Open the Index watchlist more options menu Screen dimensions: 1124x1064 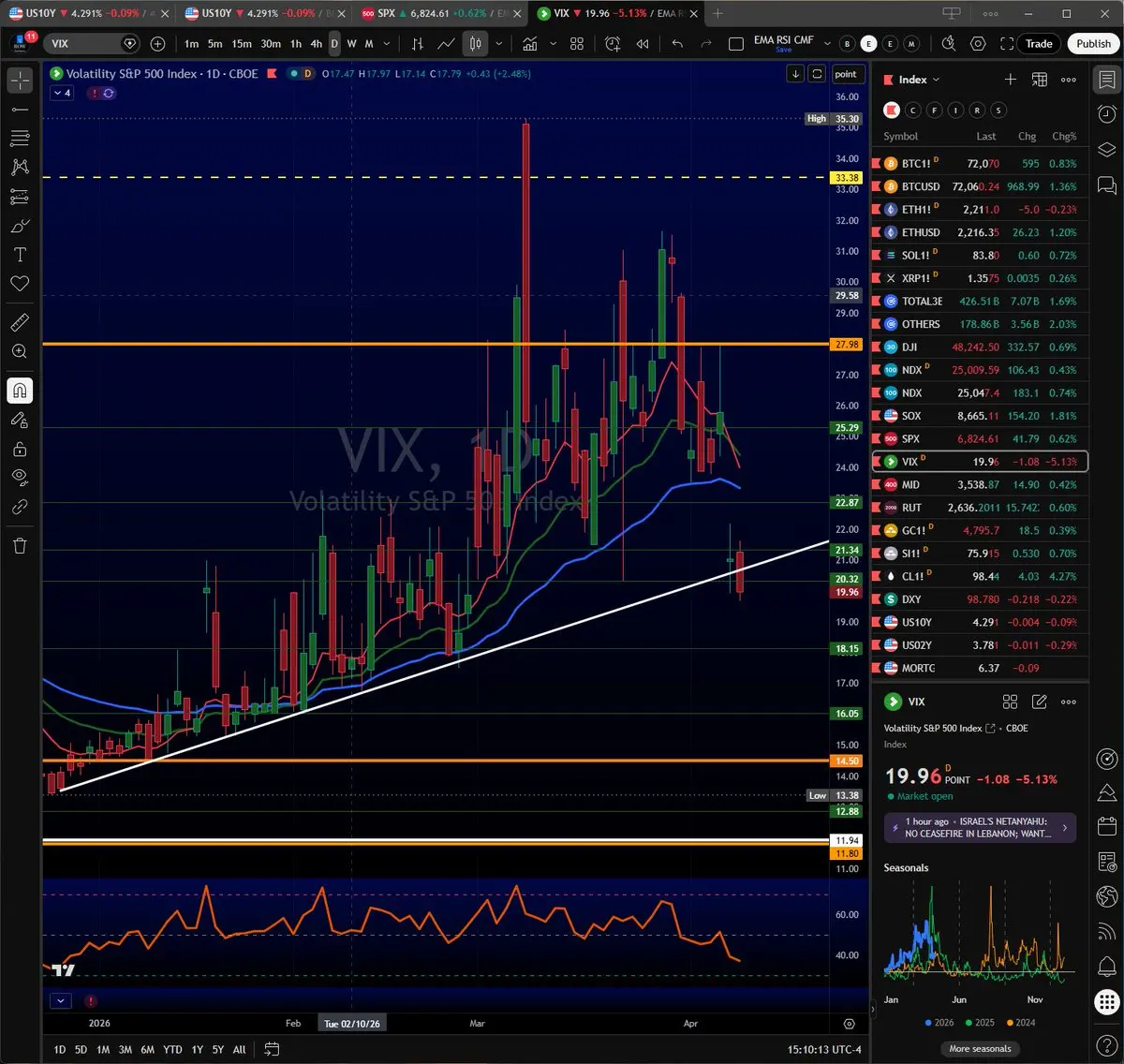1069,80
